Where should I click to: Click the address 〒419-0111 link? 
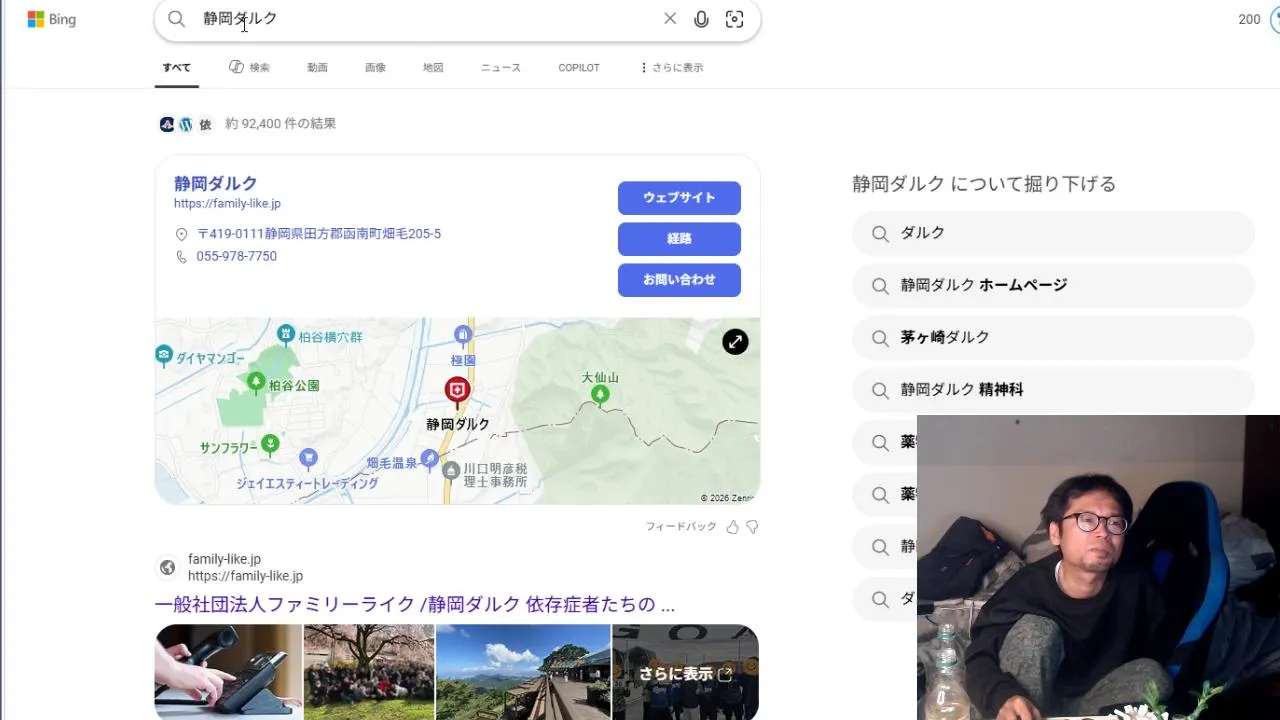click(319, 234)
